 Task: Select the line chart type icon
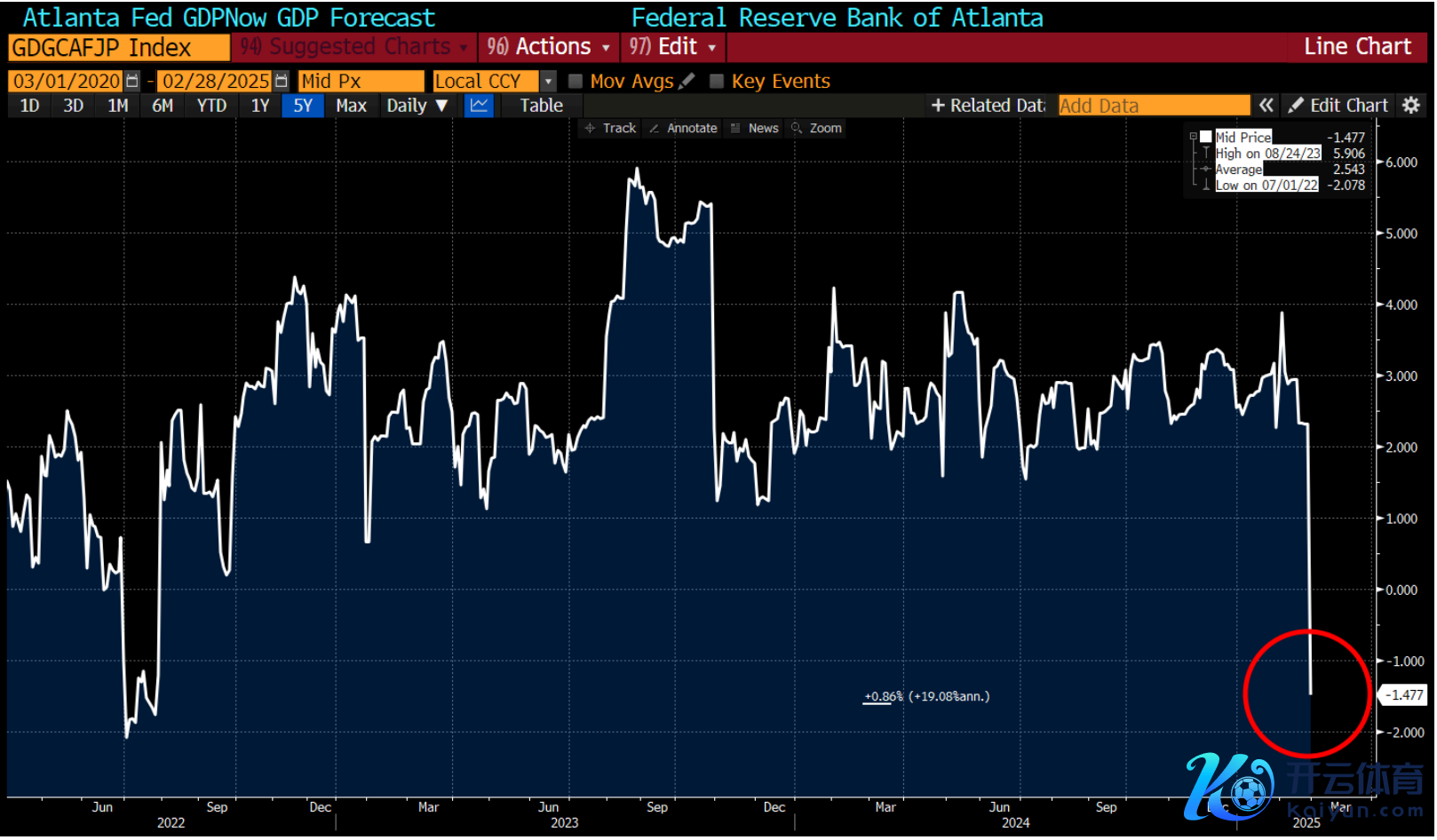[479, 106]
